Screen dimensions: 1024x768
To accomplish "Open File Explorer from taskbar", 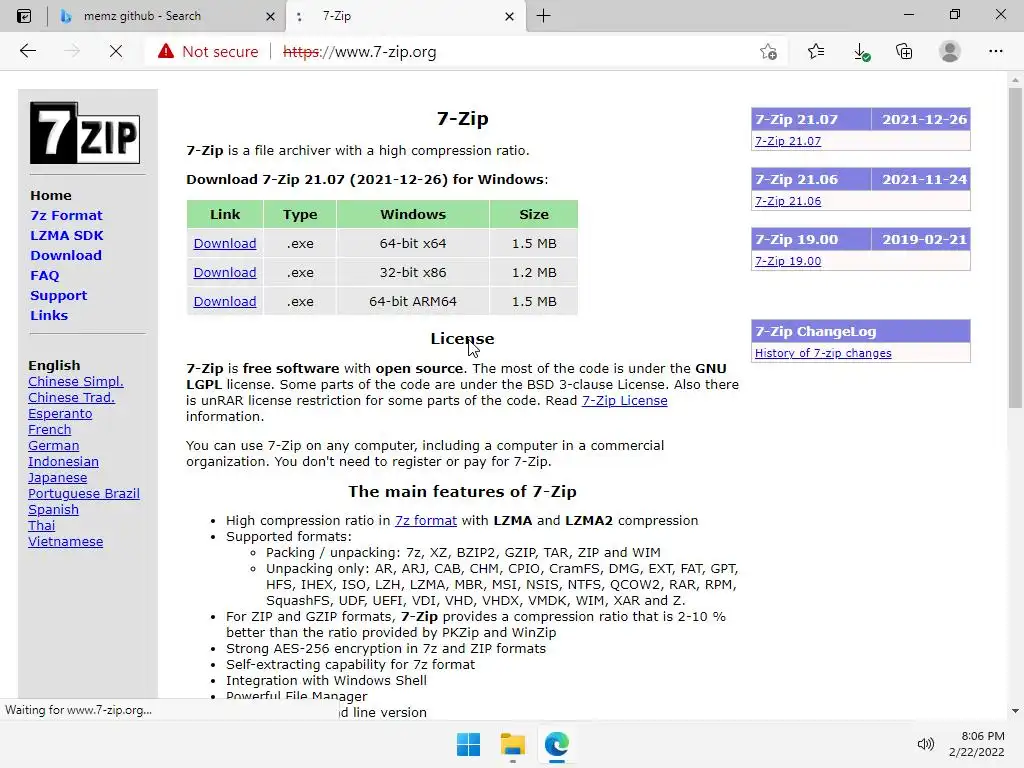I will pos(513,744).
